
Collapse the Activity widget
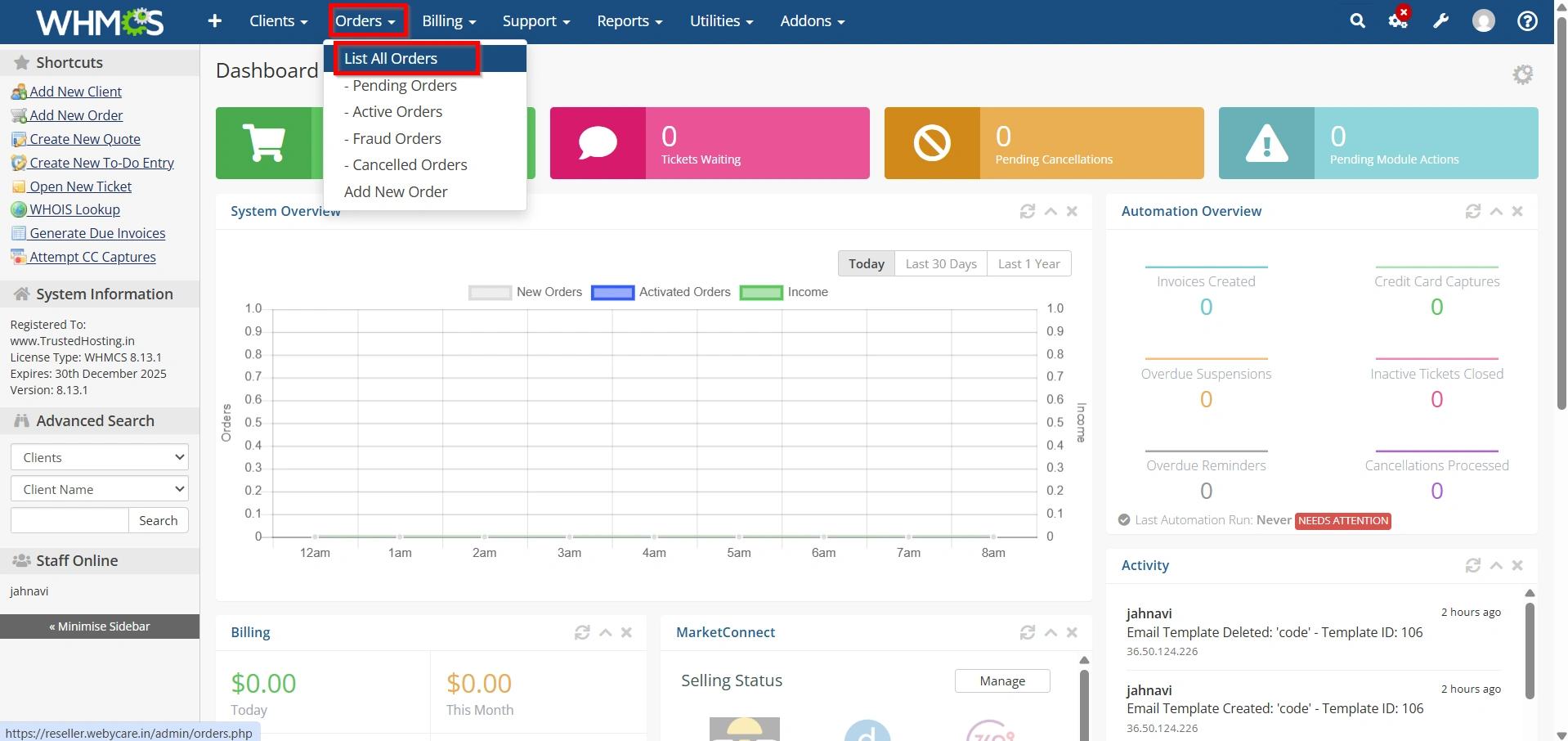[1496, 565]
